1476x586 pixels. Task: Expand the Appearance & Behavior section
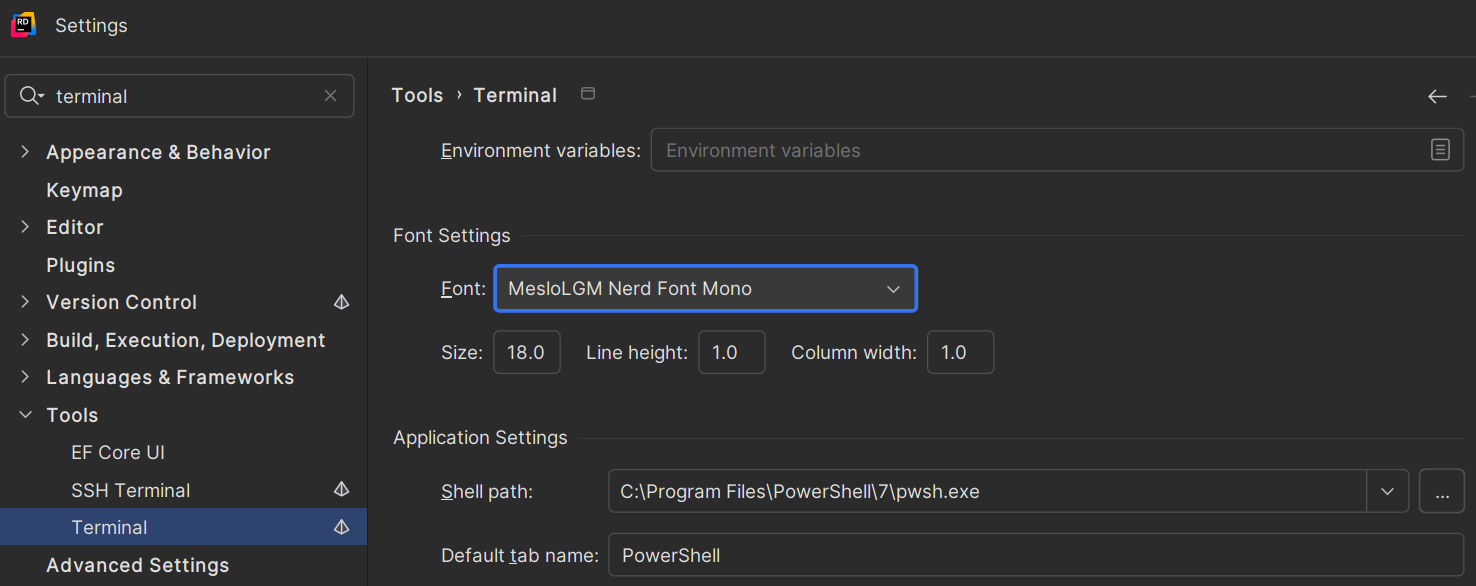click(x=26, y=152)
